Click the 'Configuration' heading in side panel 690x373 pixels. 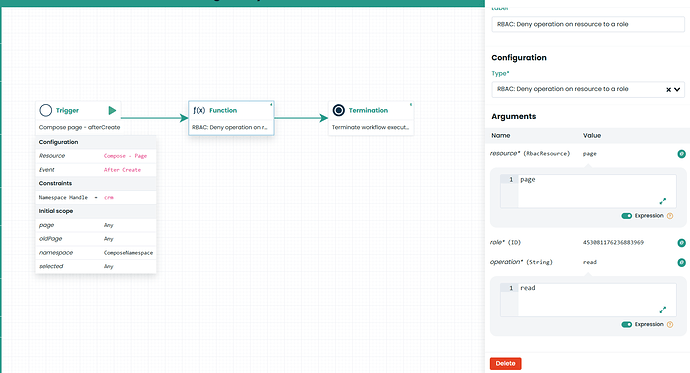(x=519, y=58)
